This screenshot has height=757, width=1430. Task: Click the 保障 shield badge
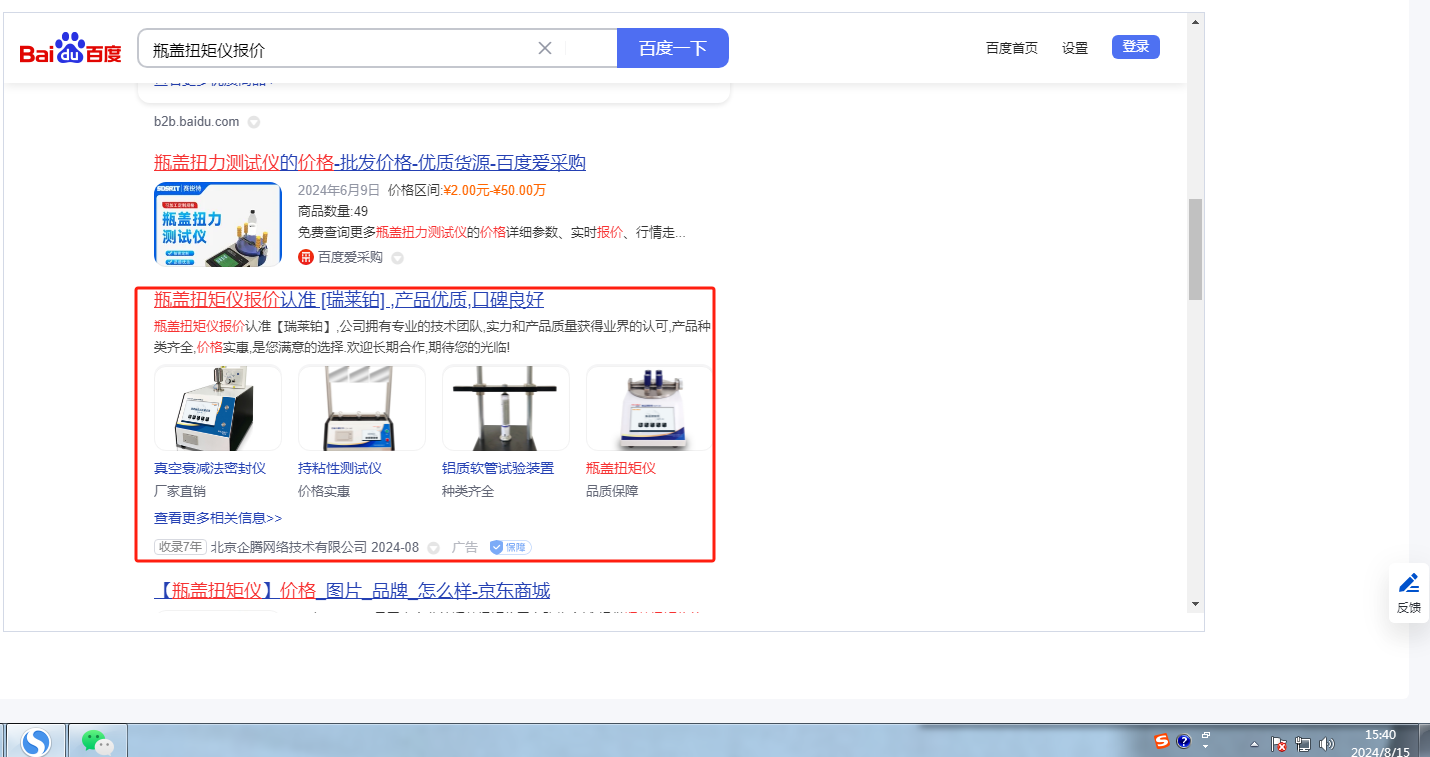coord(510,547)
